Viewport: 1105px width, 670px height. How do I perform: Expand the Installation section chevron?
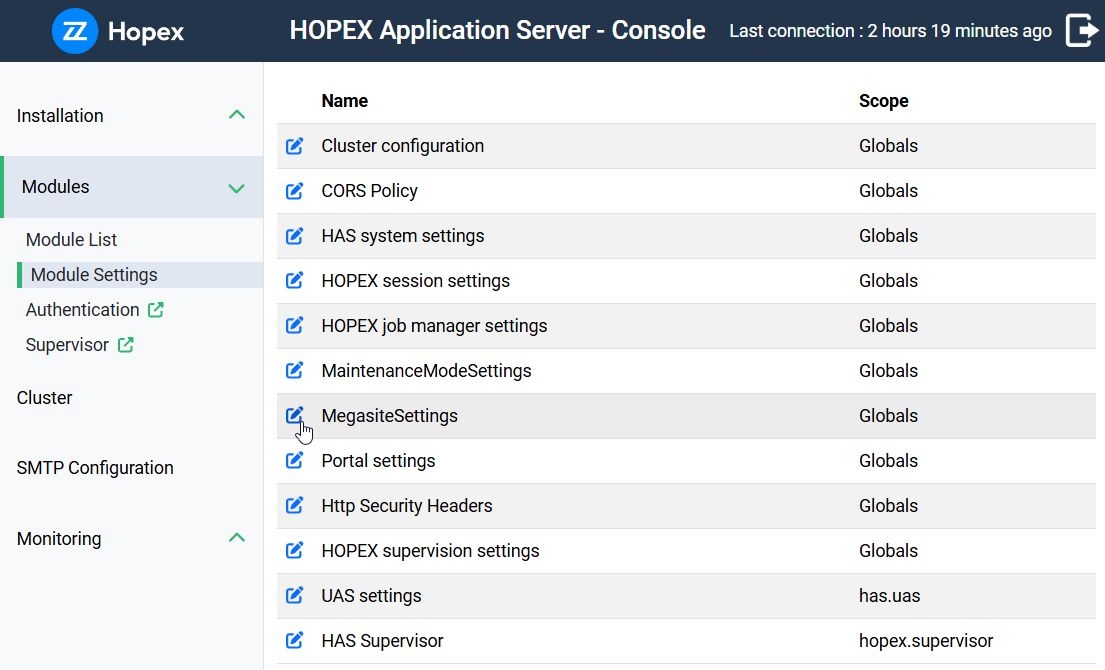[237, 115]
